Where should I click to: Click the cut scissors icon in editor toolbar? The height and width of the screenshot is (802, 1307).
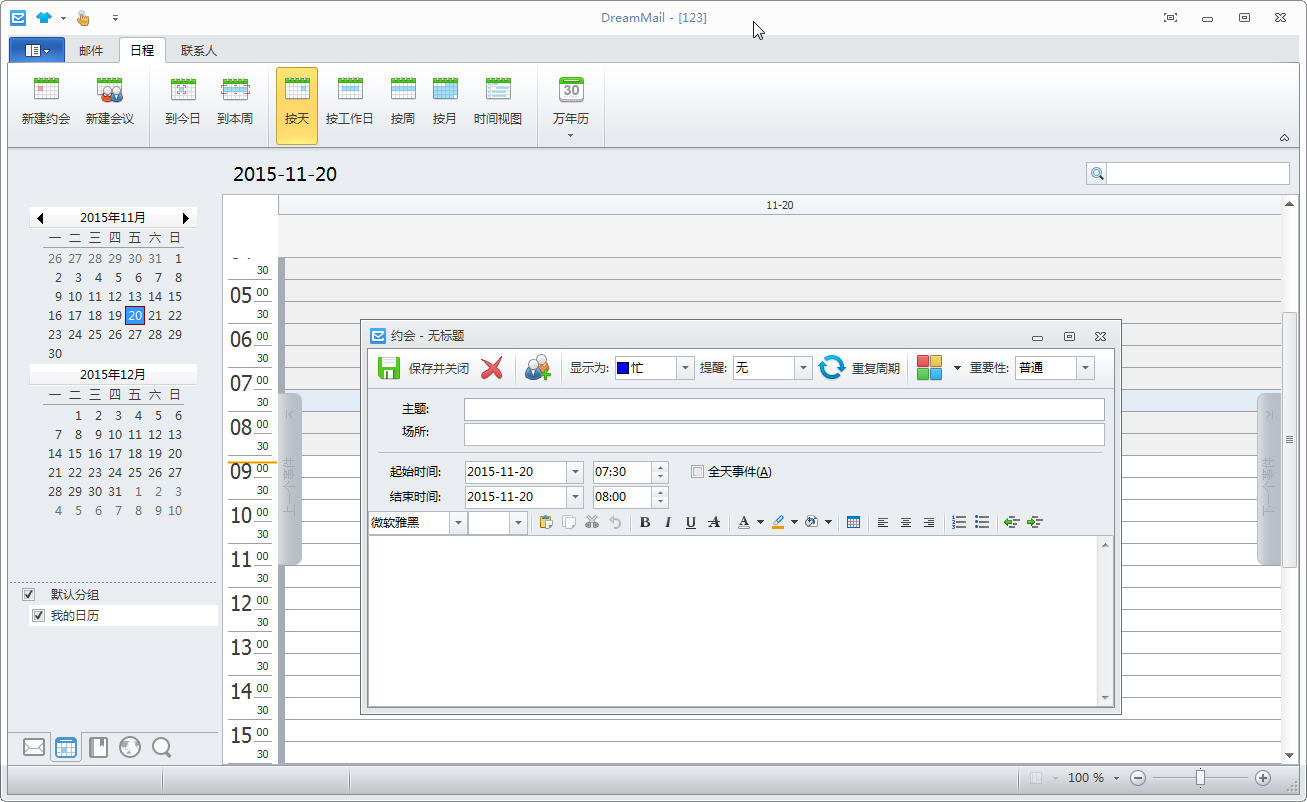coord(592,522)
